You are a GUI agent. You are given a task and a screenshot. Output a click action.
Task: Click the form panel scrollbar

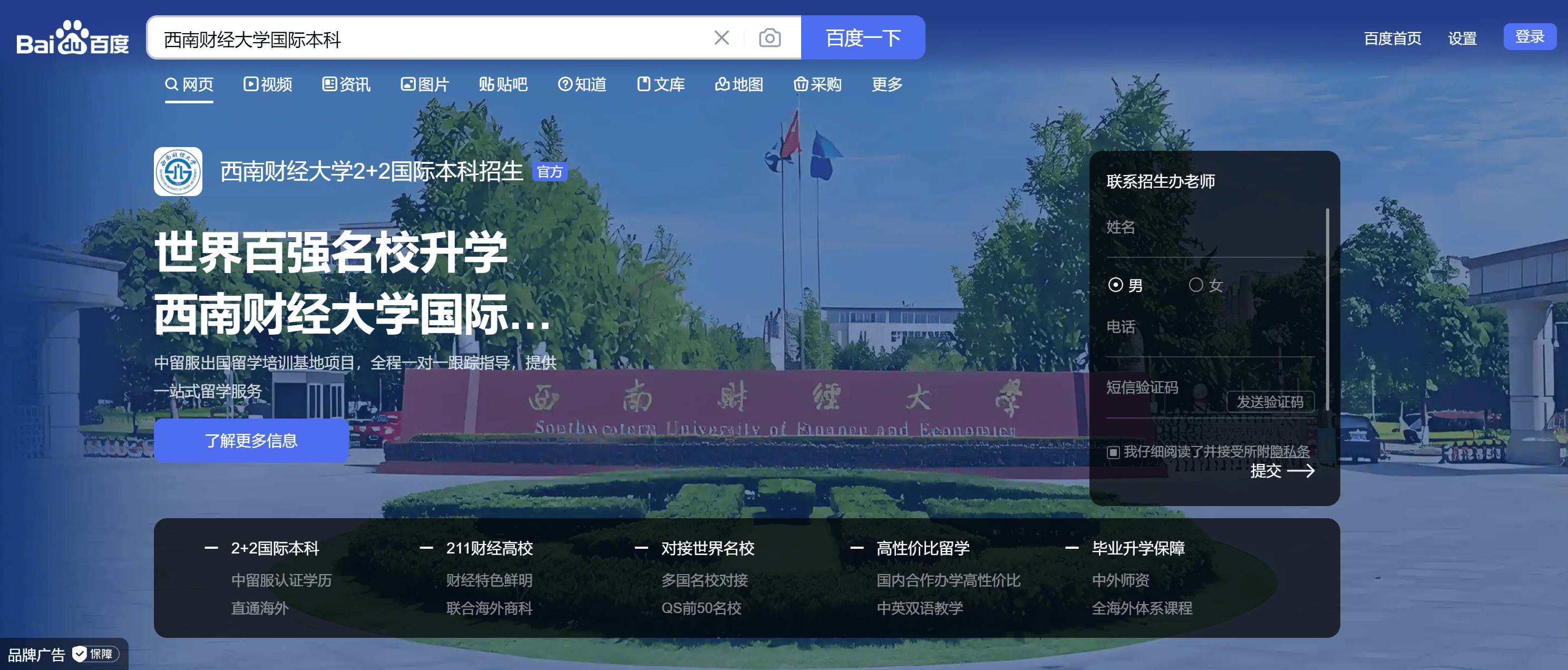(x=1327, y=310)
